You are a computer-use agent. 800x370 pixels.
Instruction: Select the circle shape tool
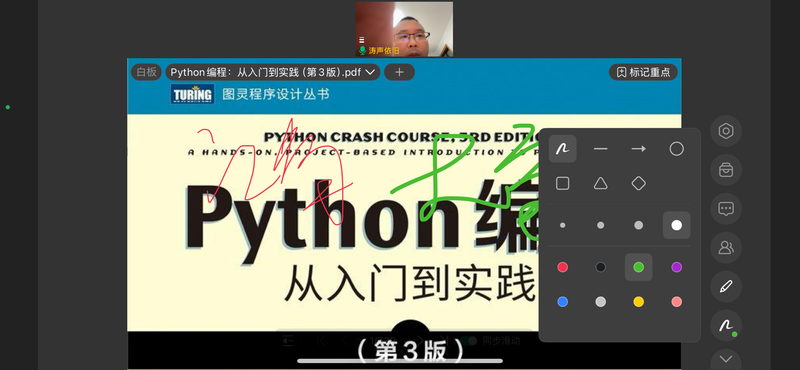(677, 149)
